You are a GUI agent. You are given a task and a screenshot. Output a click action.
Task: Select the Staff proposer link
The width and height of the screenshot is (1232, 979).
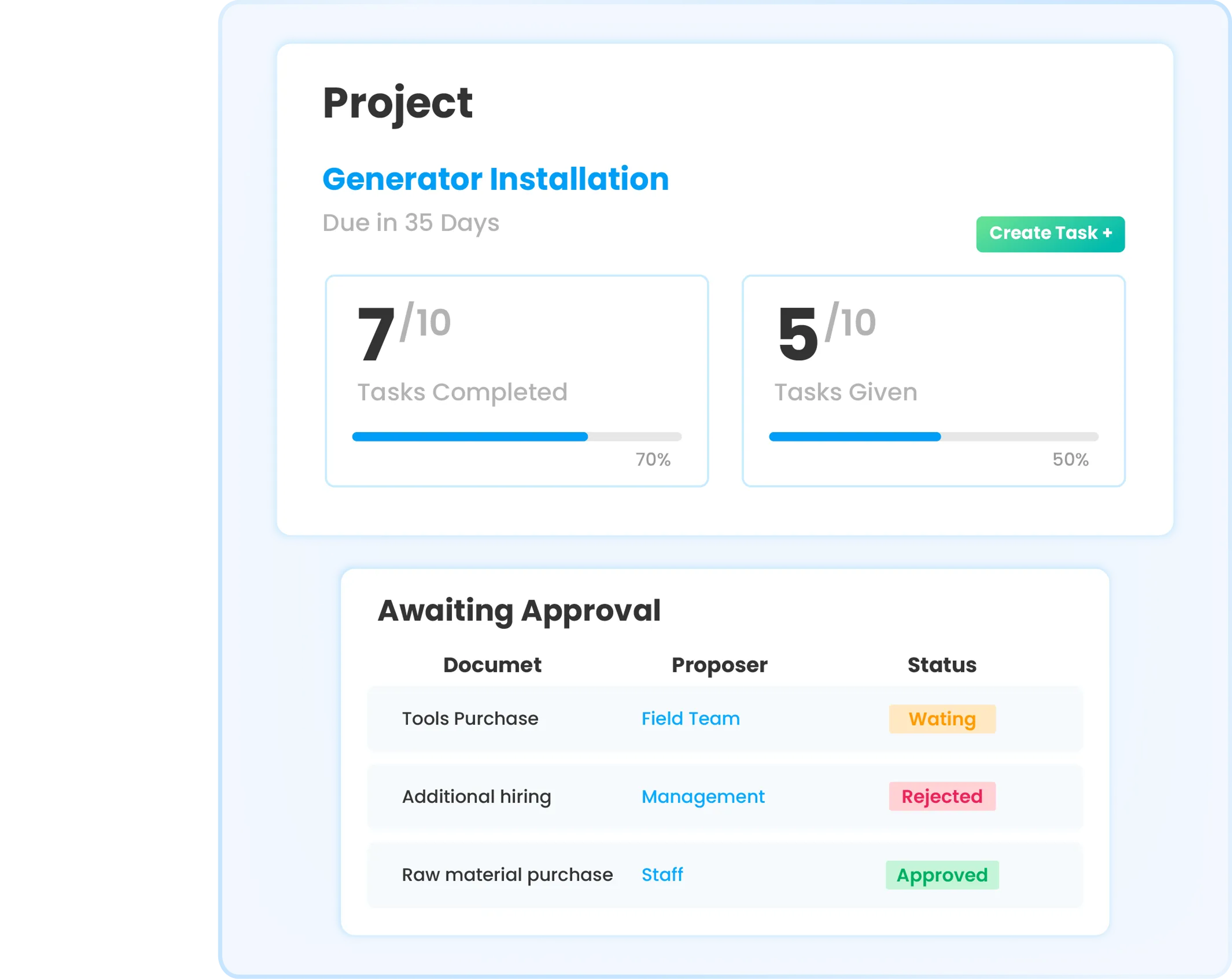click(x=662, y=874)
